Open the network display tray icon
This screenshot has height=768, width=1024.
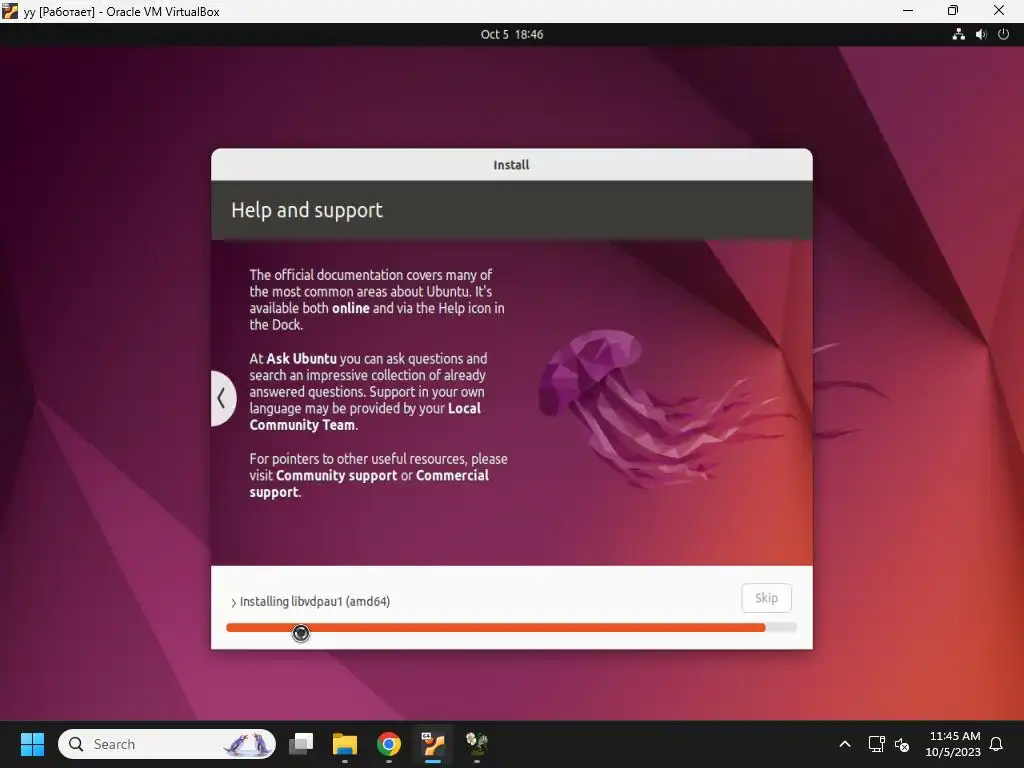(876, 744)
